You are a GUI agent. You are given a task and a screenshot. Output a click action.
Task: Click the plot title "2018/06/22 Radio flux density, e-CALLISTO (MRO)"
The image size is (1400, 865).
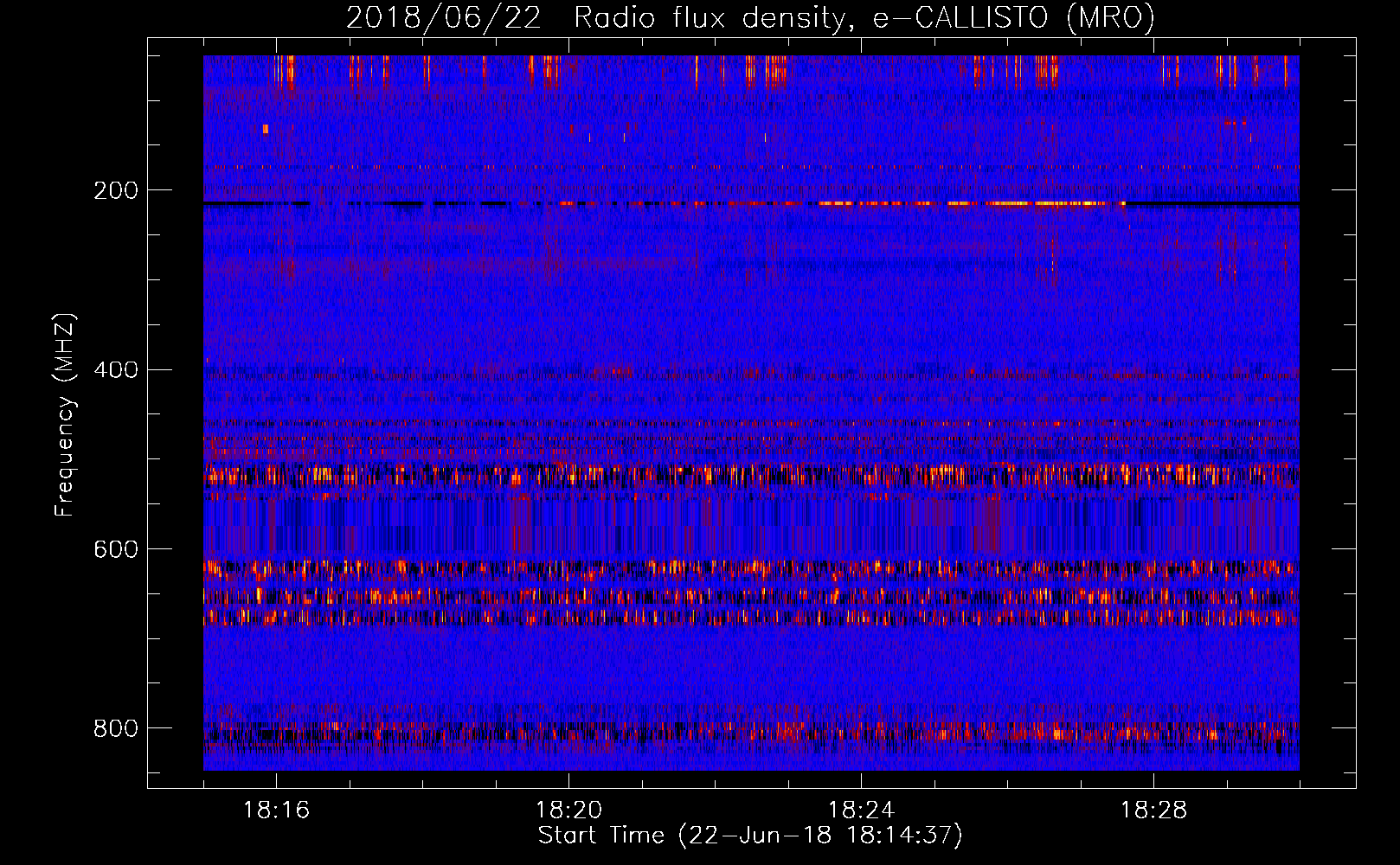click(750, 18)
